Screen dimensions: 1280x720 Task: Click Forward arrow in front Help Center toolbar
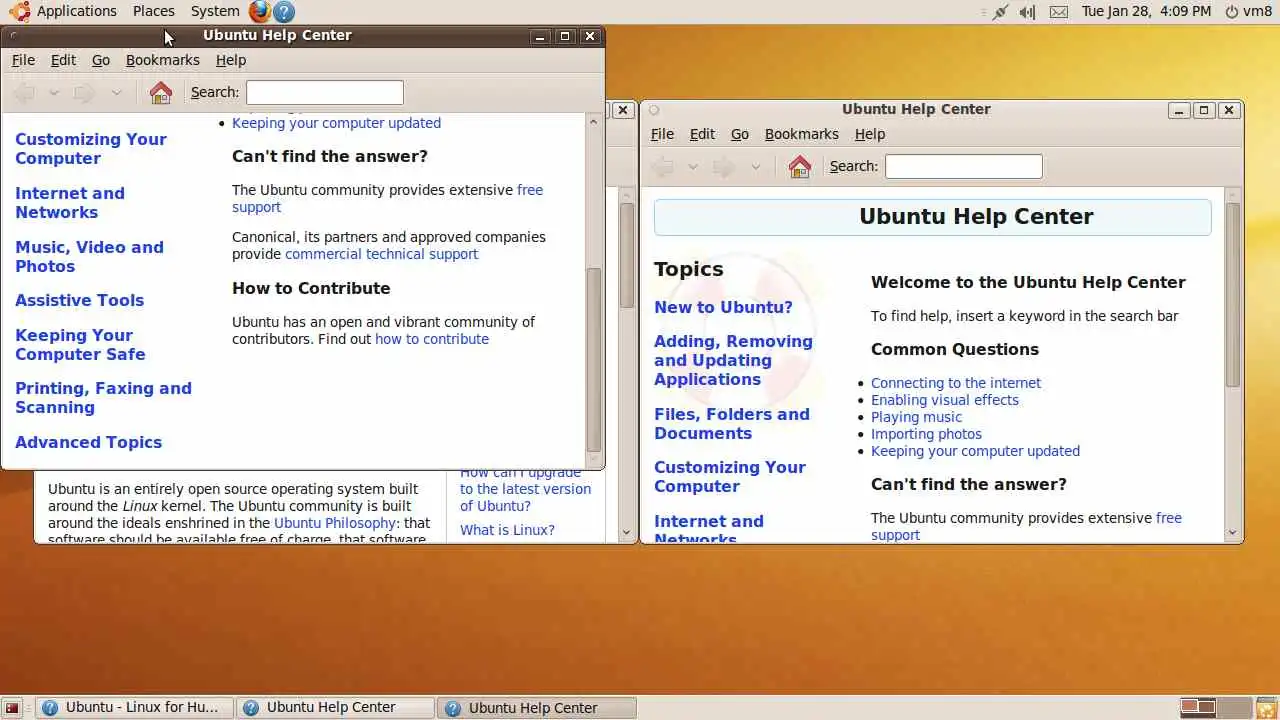pyautogui.click(x=85, y=93)
